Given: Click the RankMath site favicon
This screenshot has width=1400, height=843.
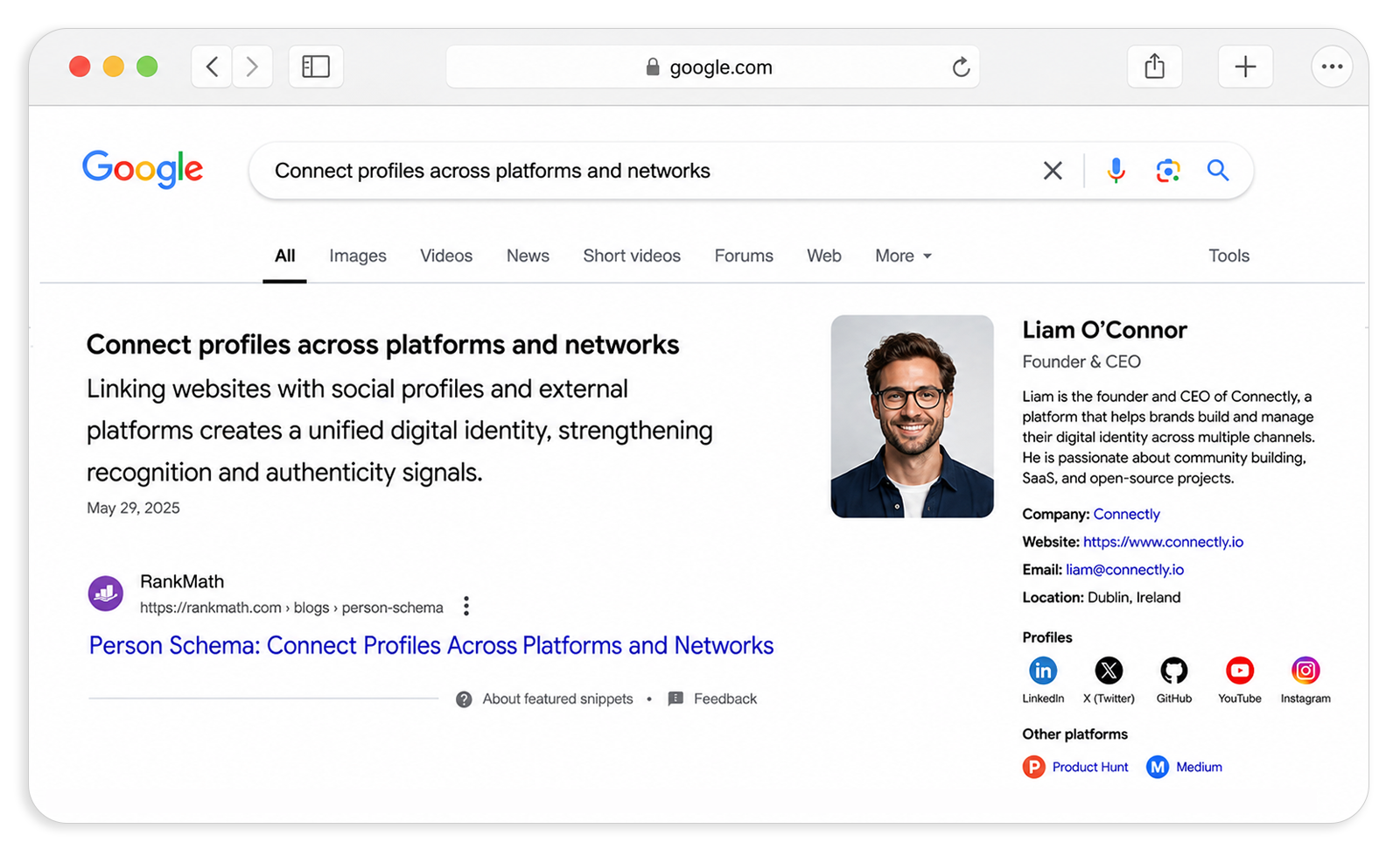Looking at the screenshot, I should point(106,594).
